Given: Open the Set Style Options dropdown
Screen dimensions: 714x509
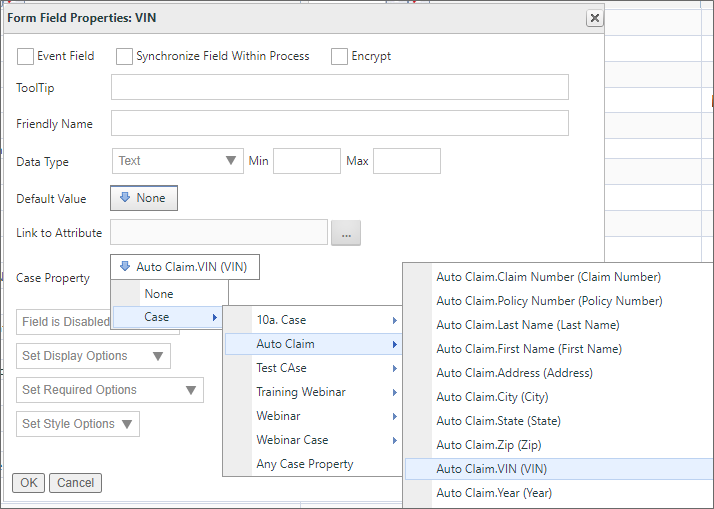Looking at the screenshot, I should click(x=78, y=424).
